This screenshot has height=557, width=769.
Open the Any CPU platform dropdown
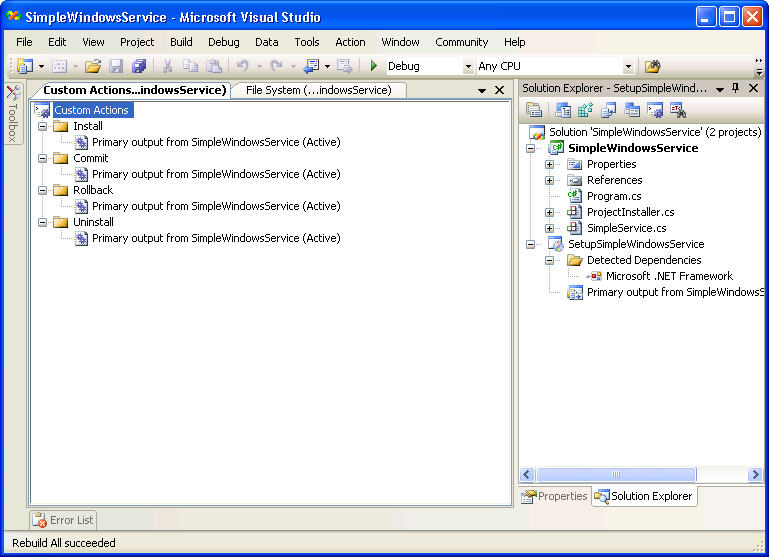tap(628, 66)
